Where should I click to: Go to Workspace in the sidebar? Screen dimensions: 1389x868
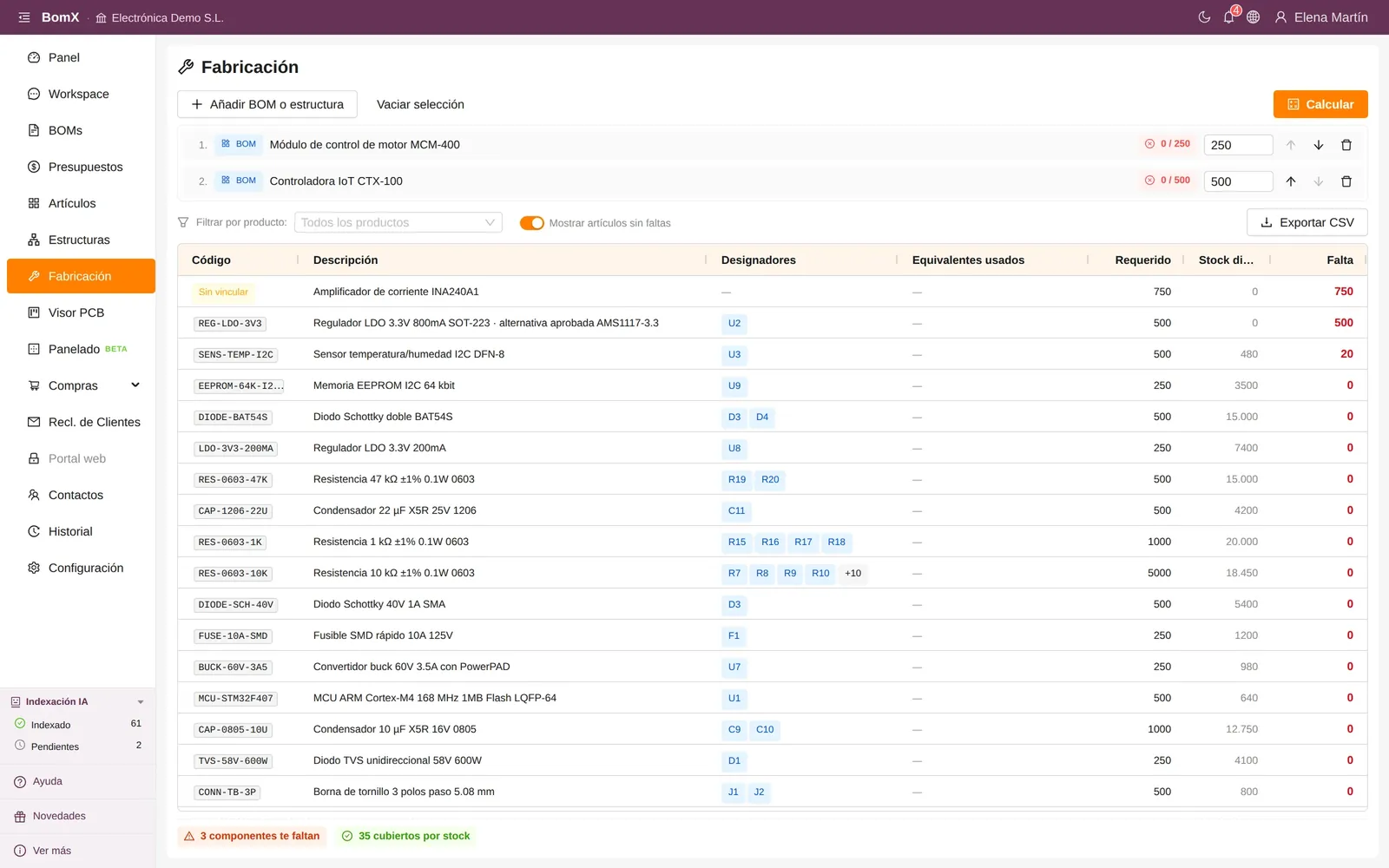(x=80, y=94)
